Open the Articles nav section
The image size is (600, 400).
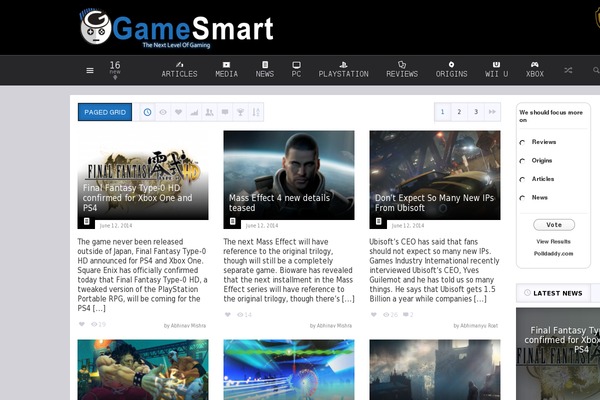(179, 70)
